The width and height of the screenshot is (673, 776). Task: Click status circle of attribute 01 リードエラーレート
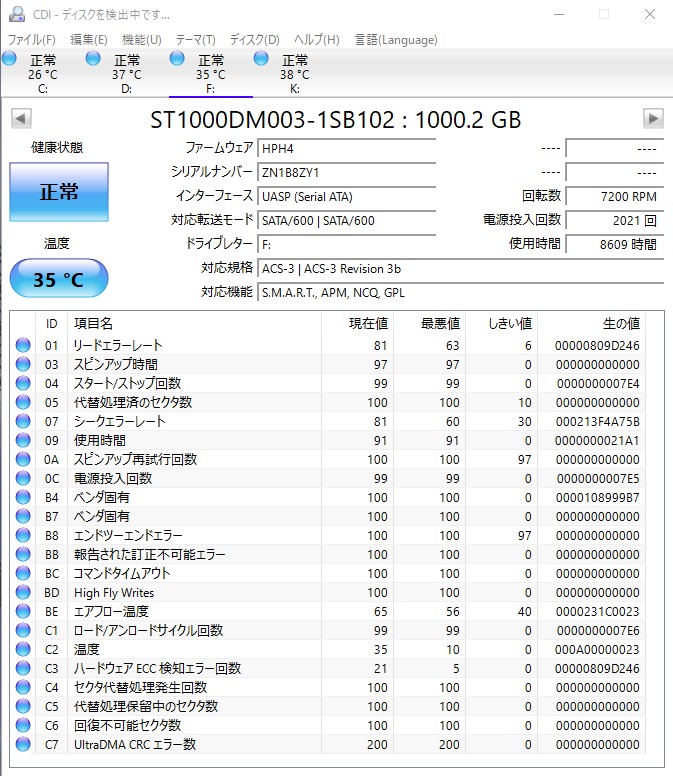pyautogui.click(x=23, y=345)
